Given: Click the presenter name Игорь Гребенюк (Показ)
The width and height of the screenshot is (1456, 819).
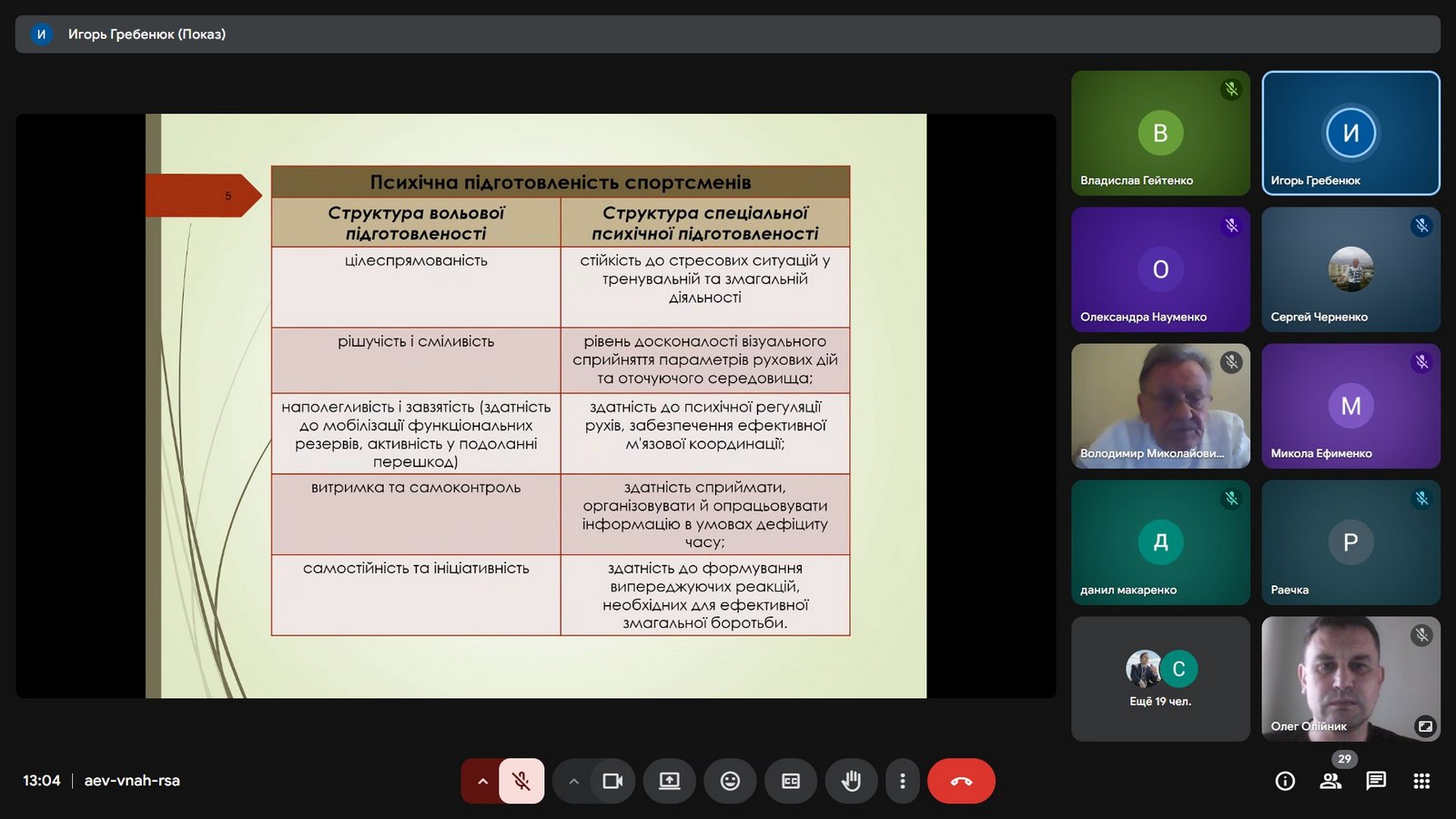Looking at the screenshot, I should pos(147,34).
